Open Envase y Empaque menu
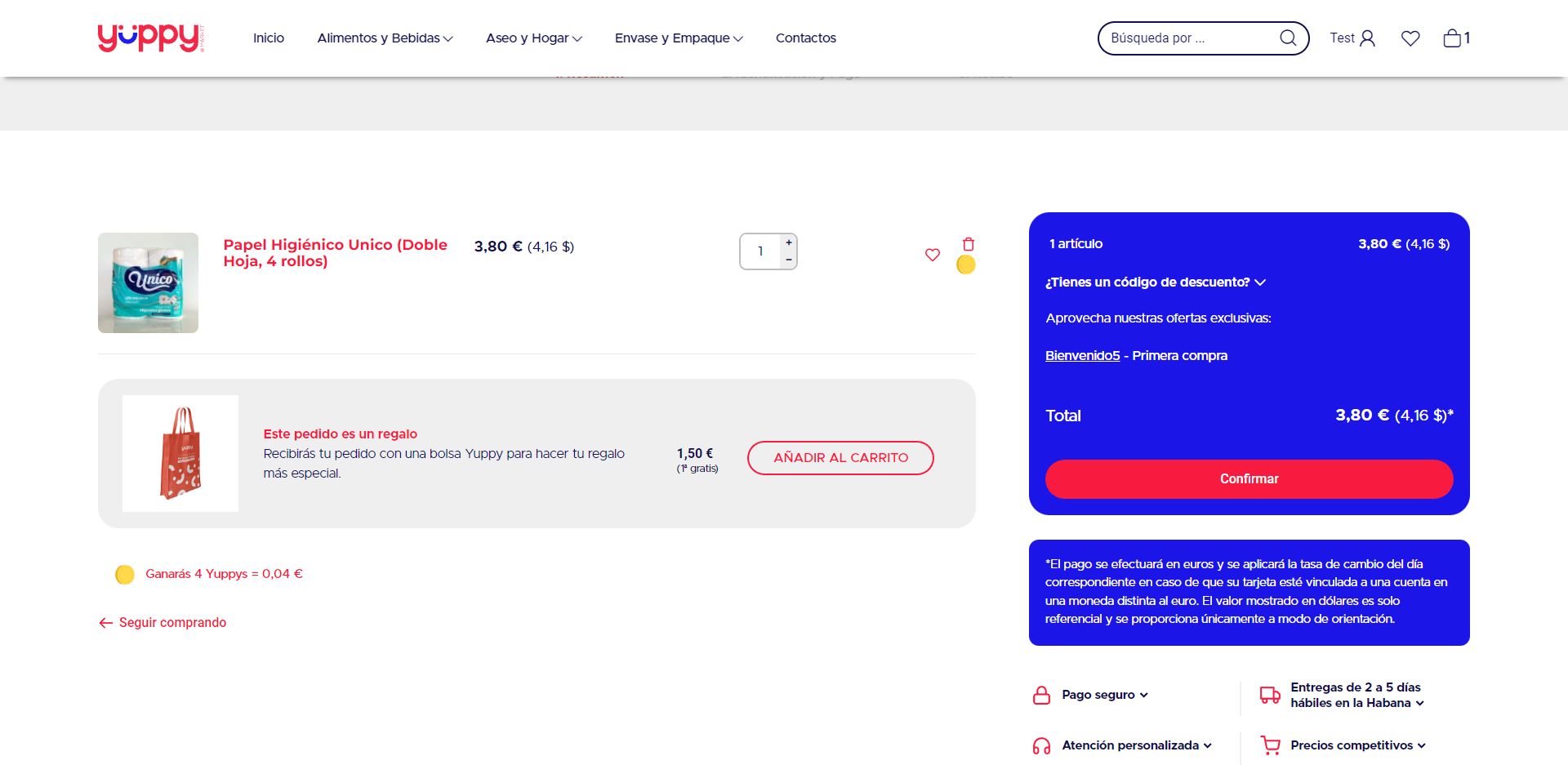 pos(679,38)
